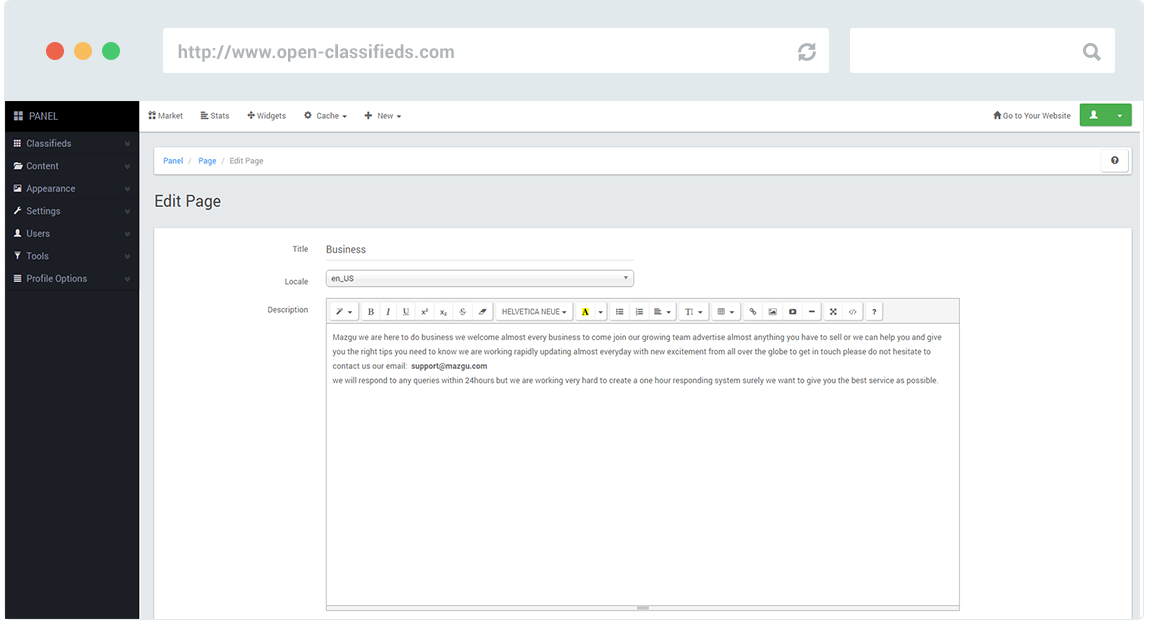Insert an unordered bullet list
The height and width of the screenshot is (620, 1150).
click(620, 312)
